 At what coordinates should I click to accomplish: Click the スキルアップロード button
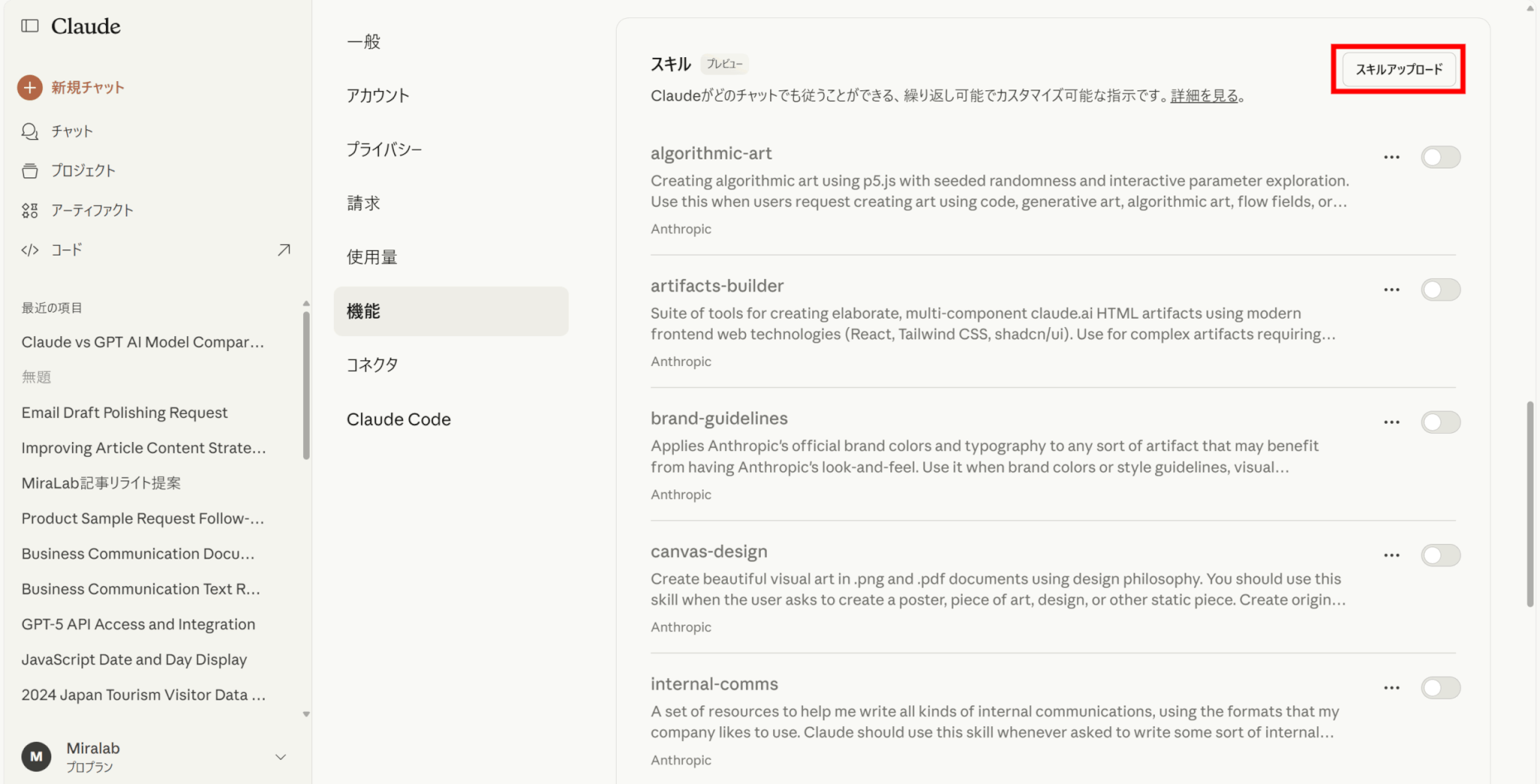pos(1399,69)
